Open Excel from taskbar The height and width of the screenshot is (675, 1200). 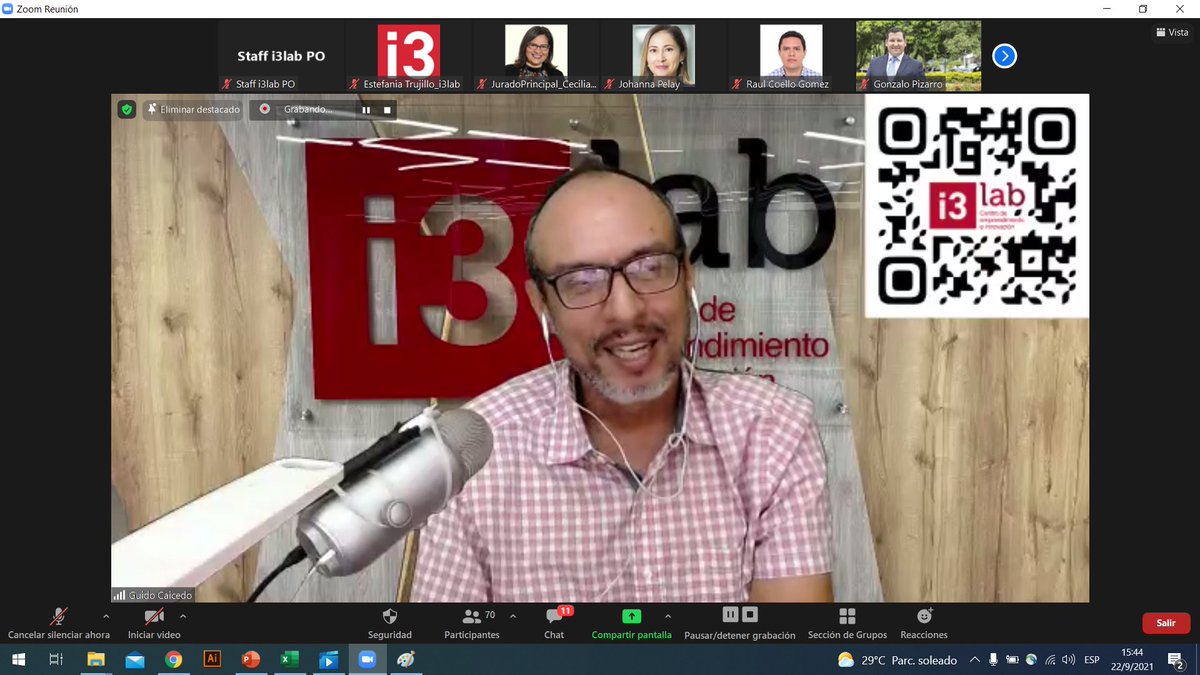289,660
